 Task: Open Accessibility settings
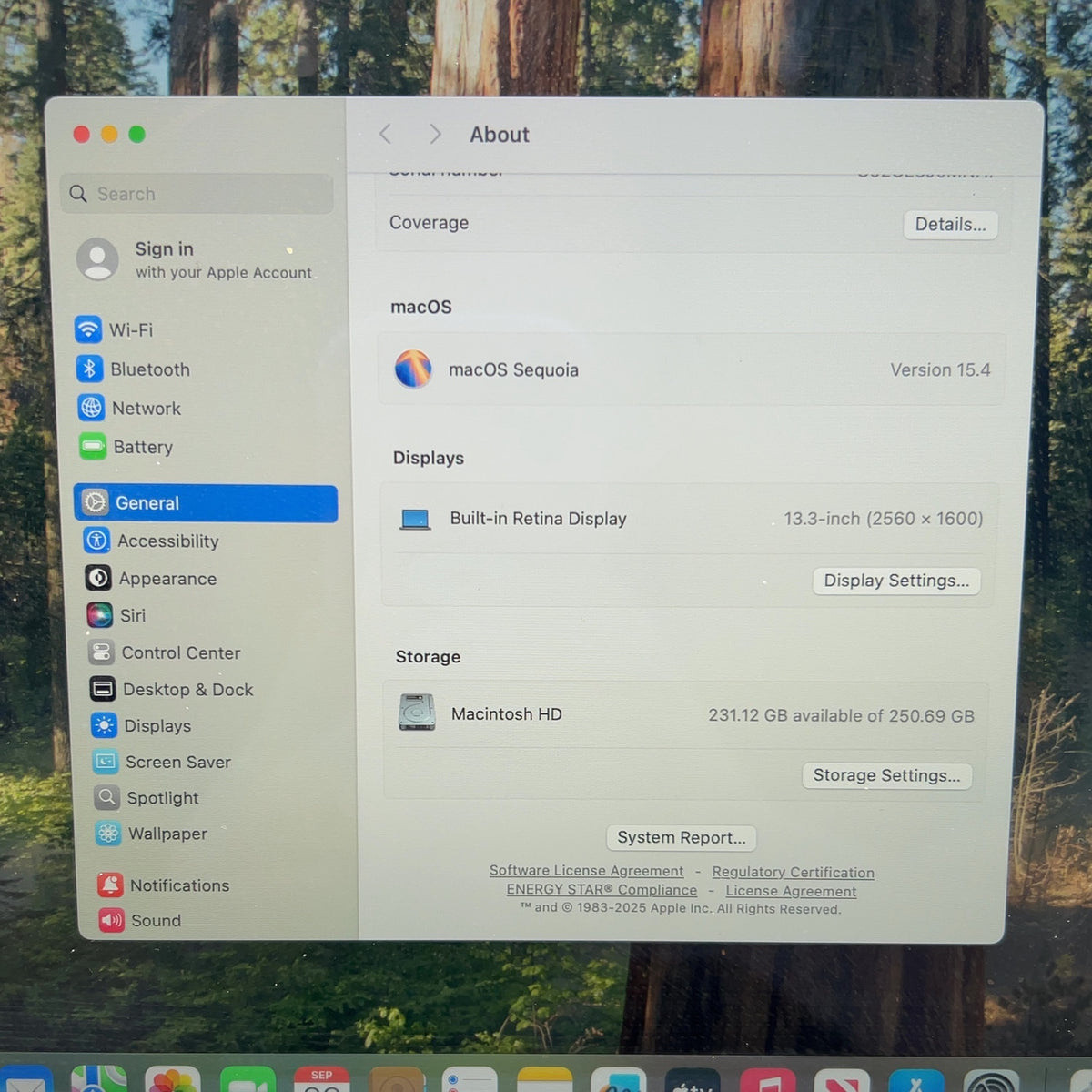click(152, 541)
